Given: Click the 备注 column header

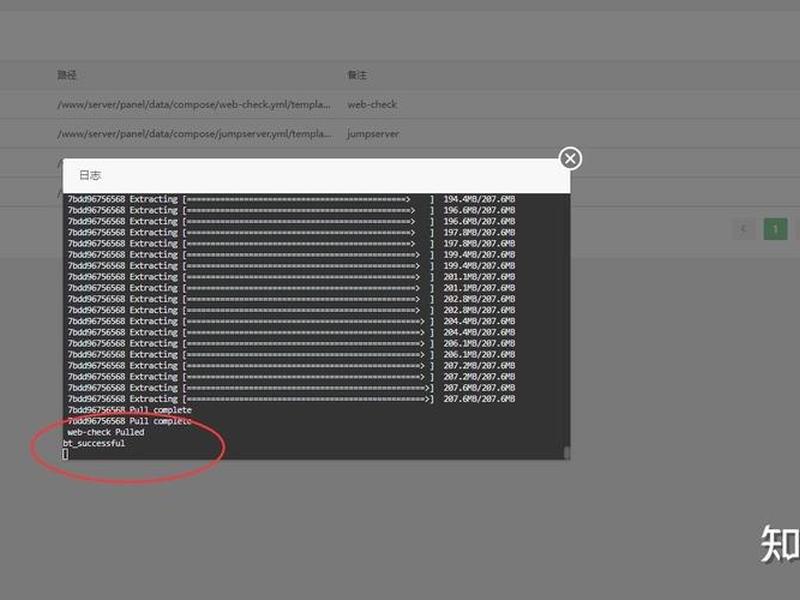Looking at the screenshot, I should 357,75.
